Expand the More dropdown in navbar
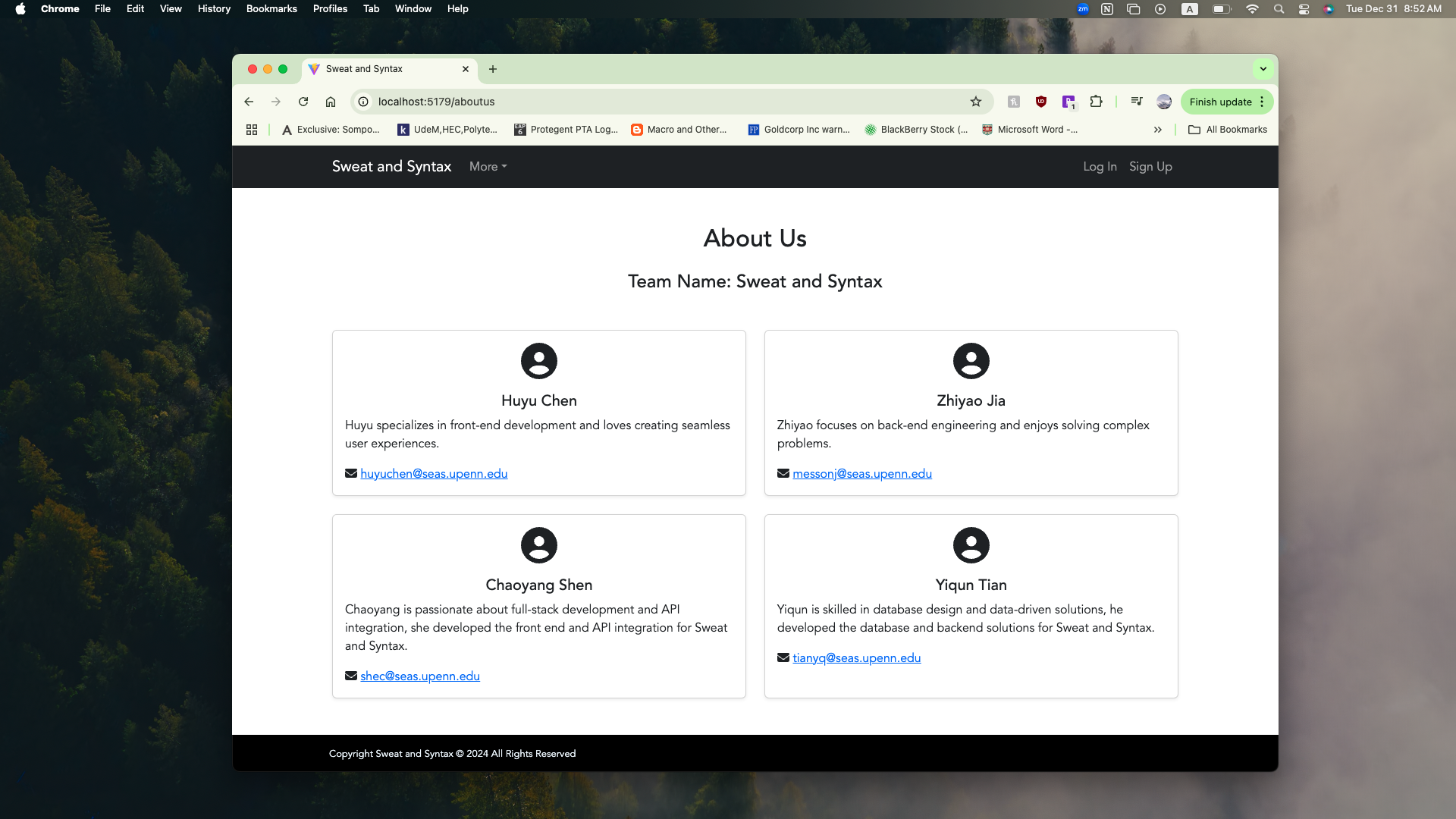 [488, 167]
